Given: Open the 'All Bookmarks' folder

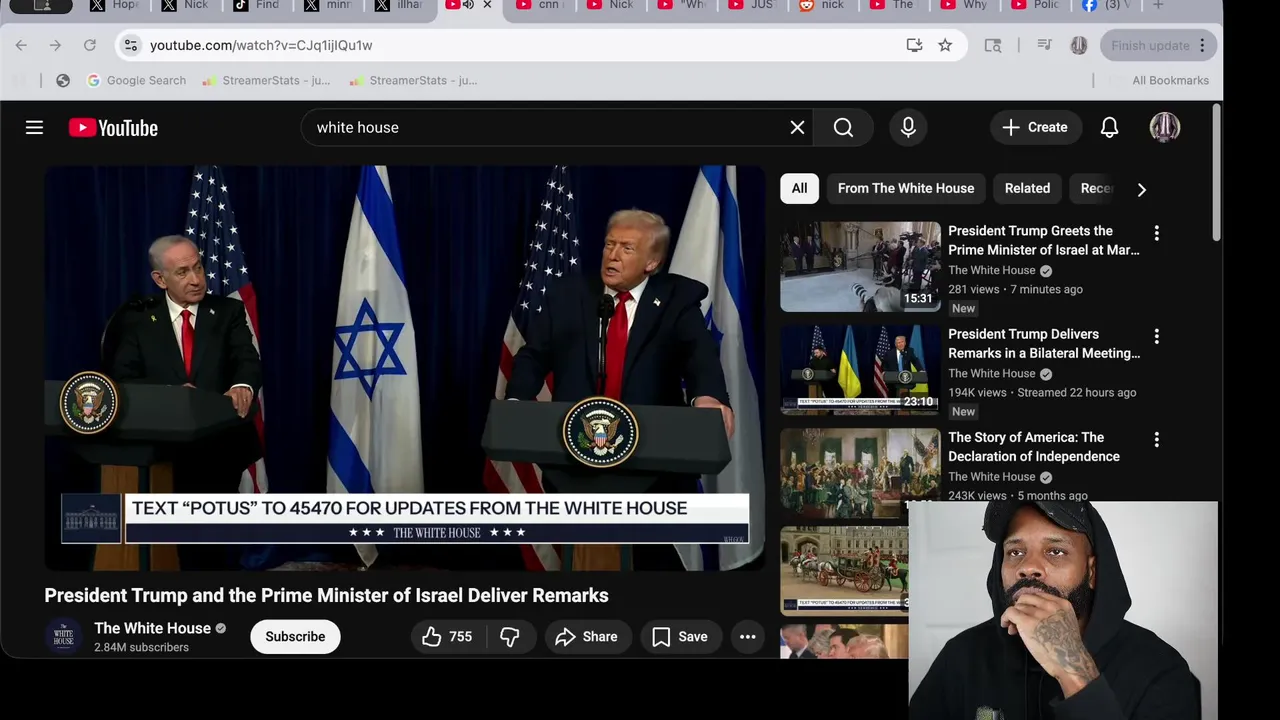Looking at the screenshot, I should coord(1170,80).
